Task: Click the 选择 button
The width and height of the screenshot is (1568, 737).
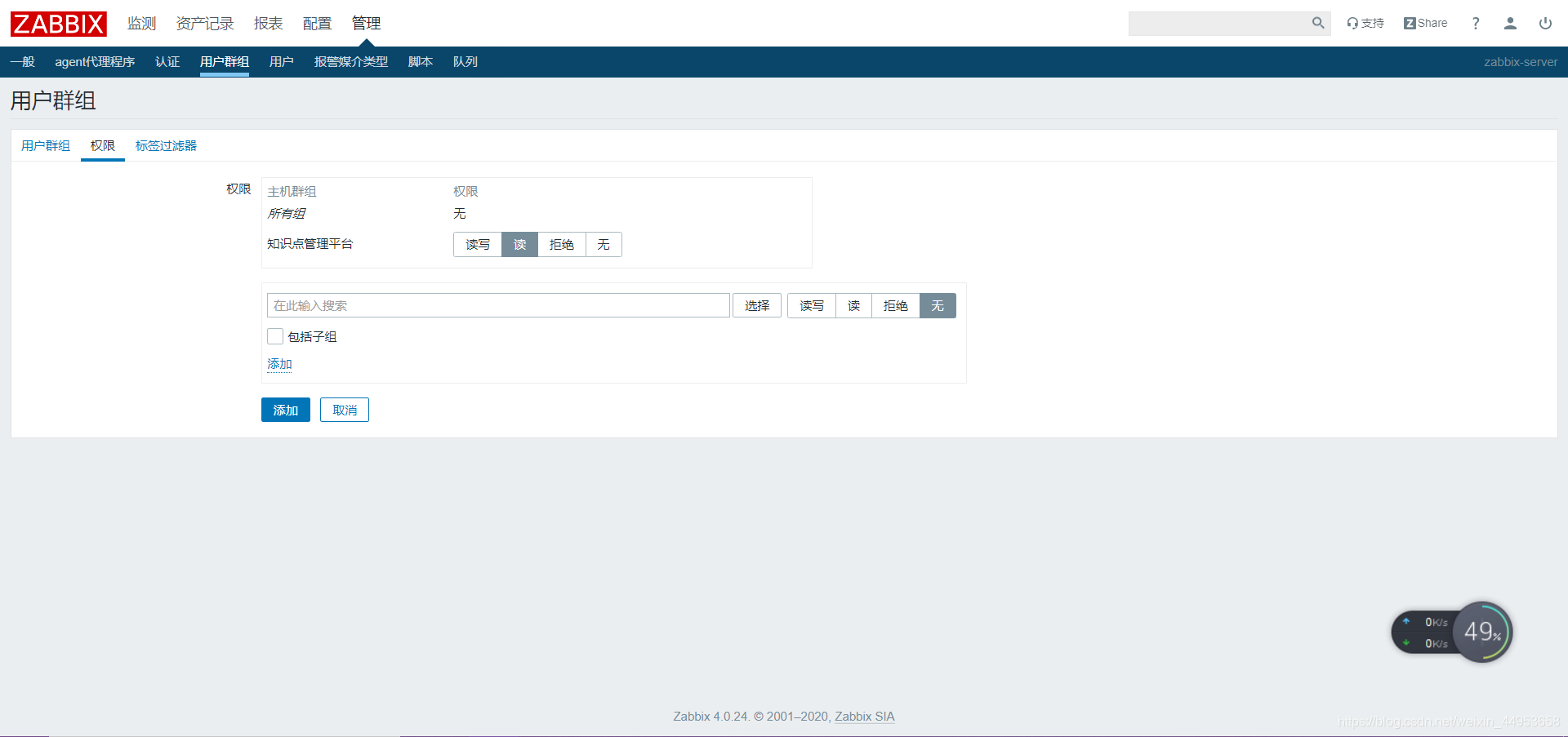Action: click(x=757, y=305)
